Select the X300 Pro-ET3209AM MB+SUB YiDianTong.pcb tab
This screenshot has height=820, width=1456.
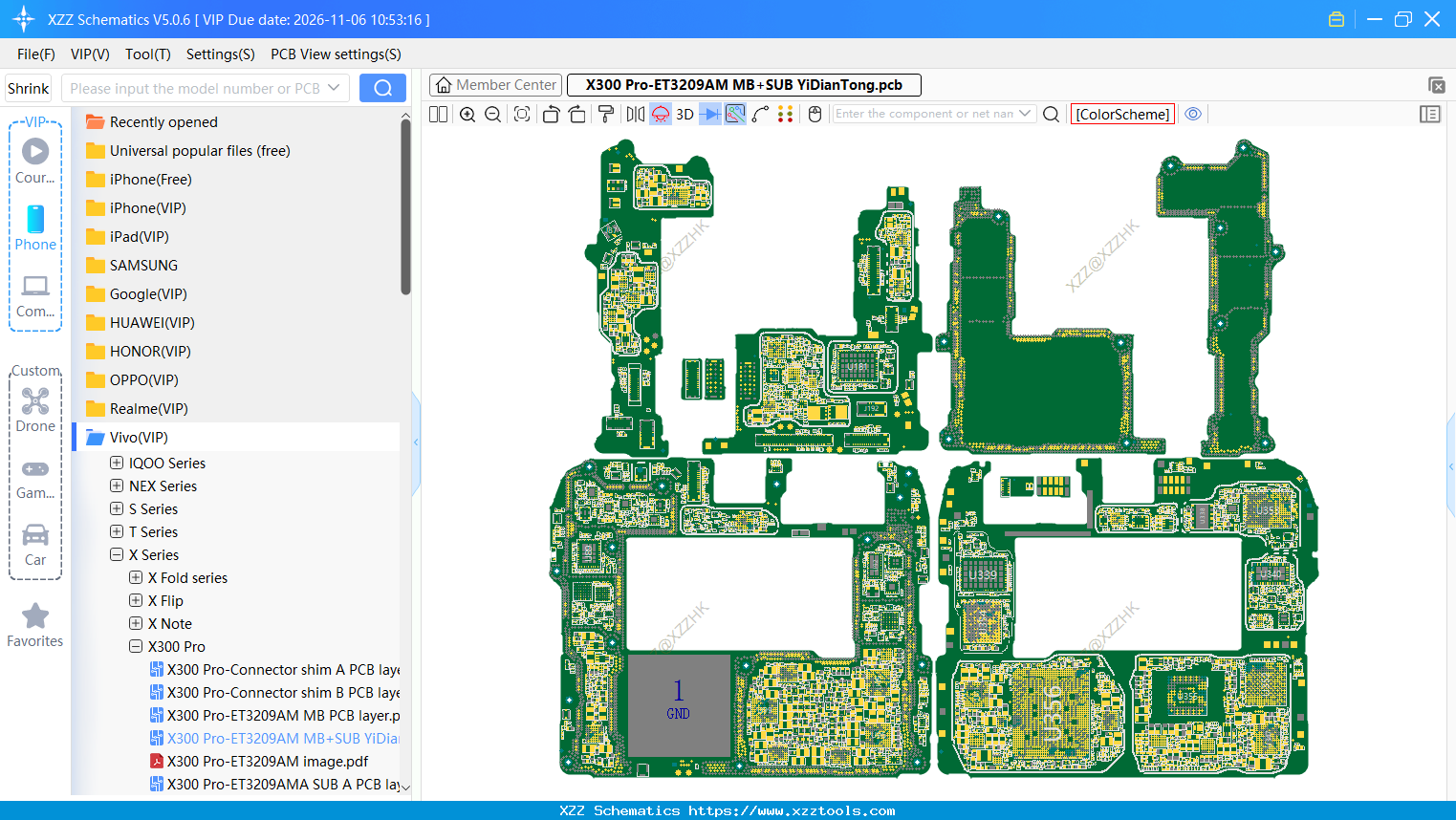(x=744, y=85)
